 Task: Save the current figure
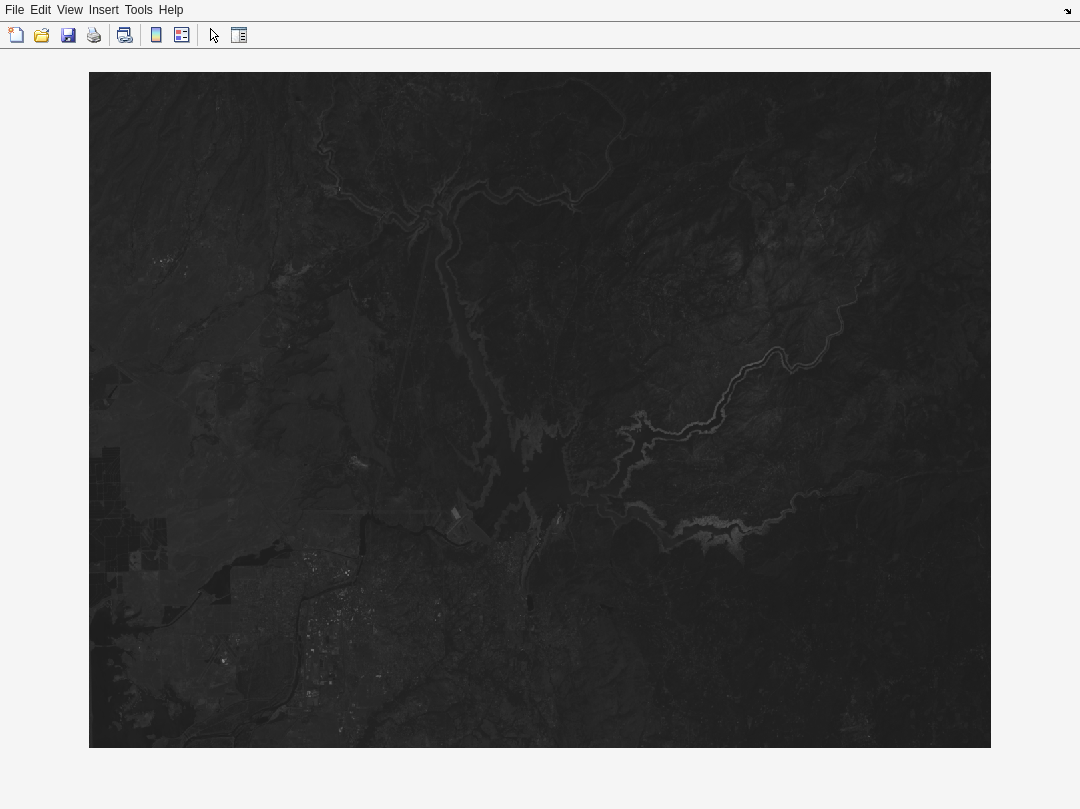[68, 35]
